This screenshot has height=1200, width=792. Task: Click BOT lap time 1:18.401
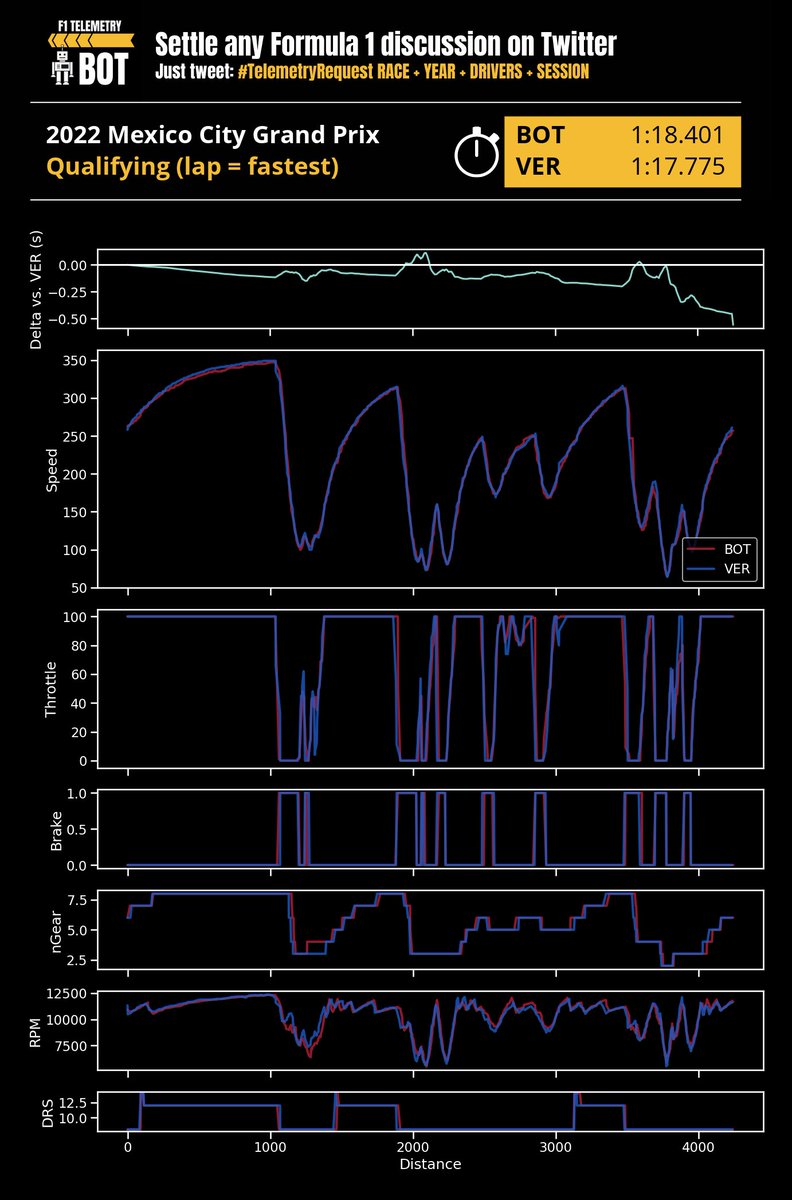pos(678,136)
